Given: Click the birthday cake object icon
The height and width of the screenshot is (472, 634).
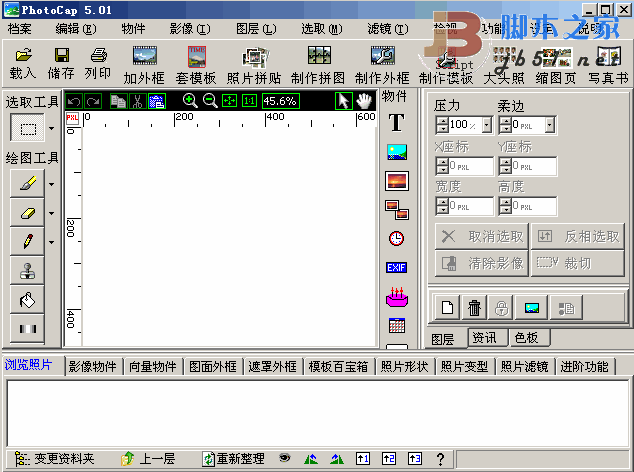Looking at the screenshot, I should point(397,297).
